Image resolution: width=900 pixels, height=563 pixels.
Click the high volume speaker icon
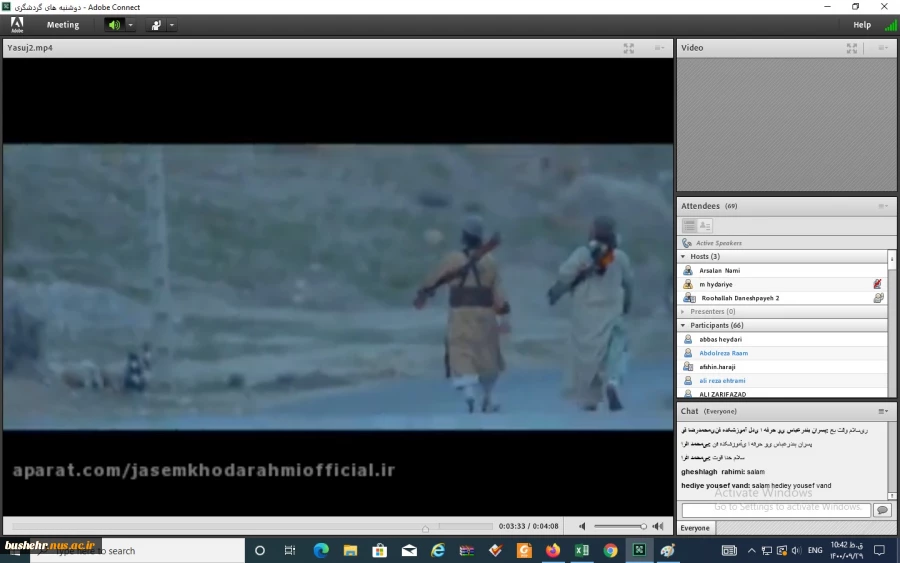click(658, 526)
